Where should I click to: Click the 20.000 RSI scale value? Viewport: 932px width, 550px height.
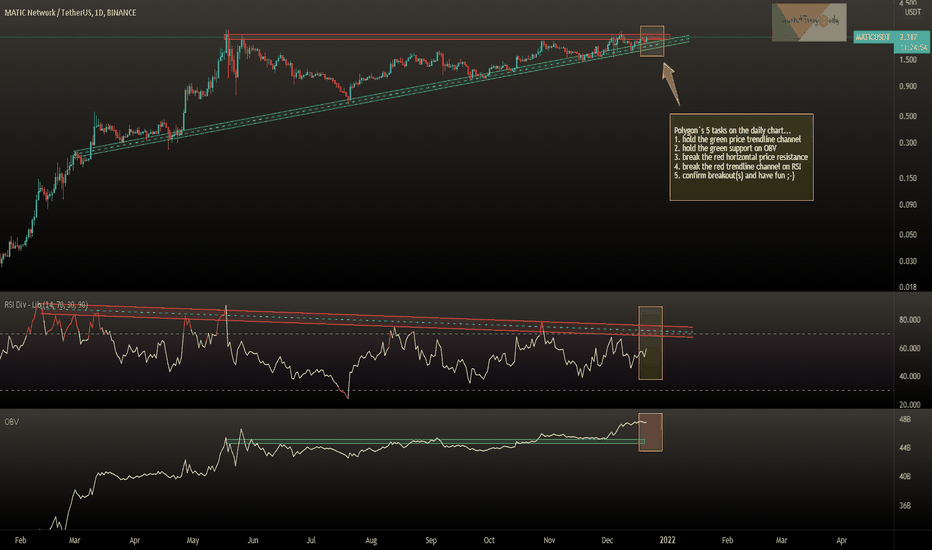910,405
